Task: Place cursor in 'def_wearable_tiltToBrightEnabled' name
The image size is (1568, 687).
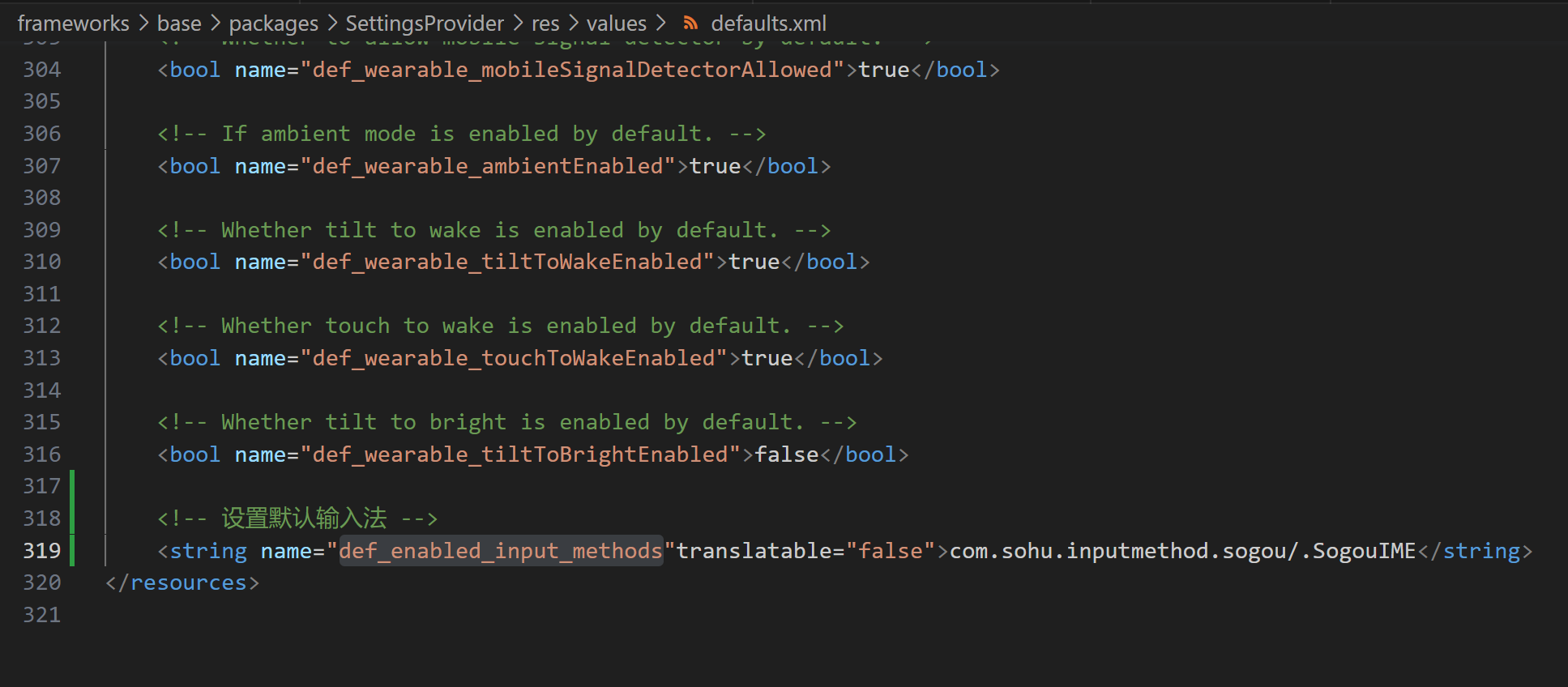Action: pos(520,454)
